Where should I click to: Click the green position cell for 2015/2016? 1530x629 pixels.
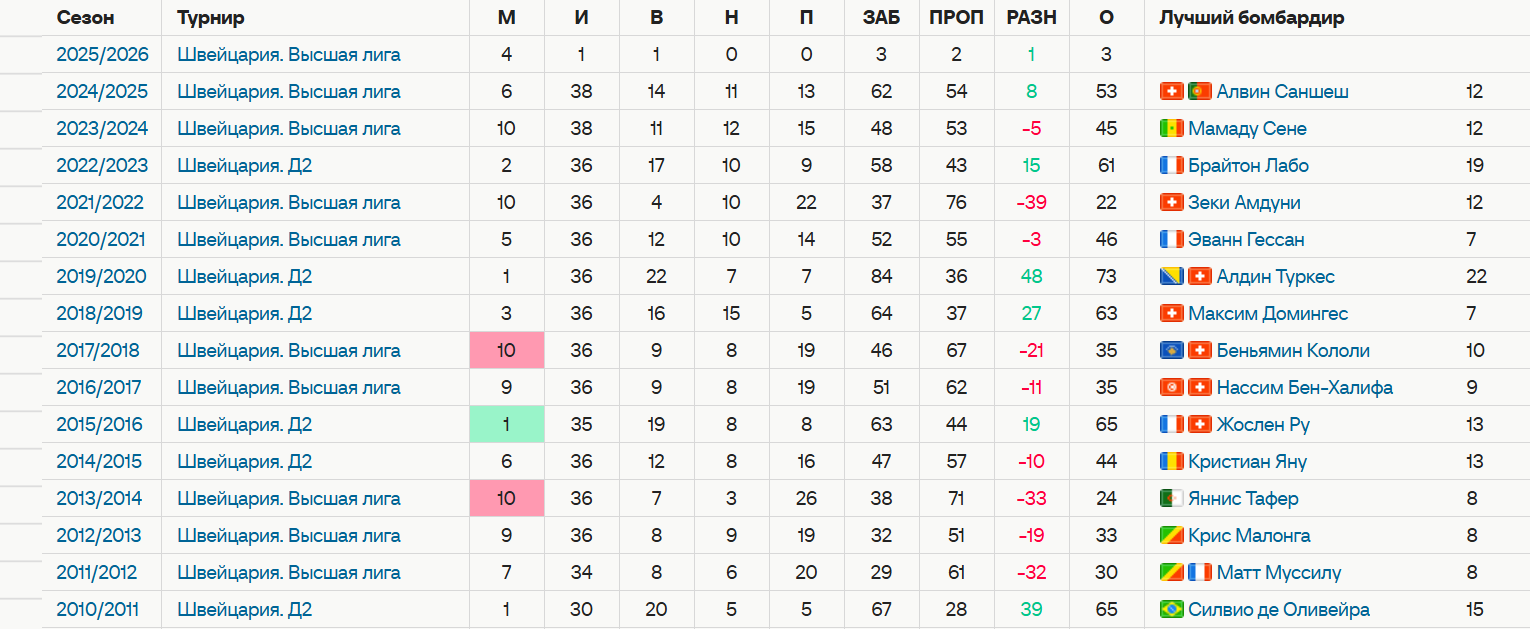[507, 424]
